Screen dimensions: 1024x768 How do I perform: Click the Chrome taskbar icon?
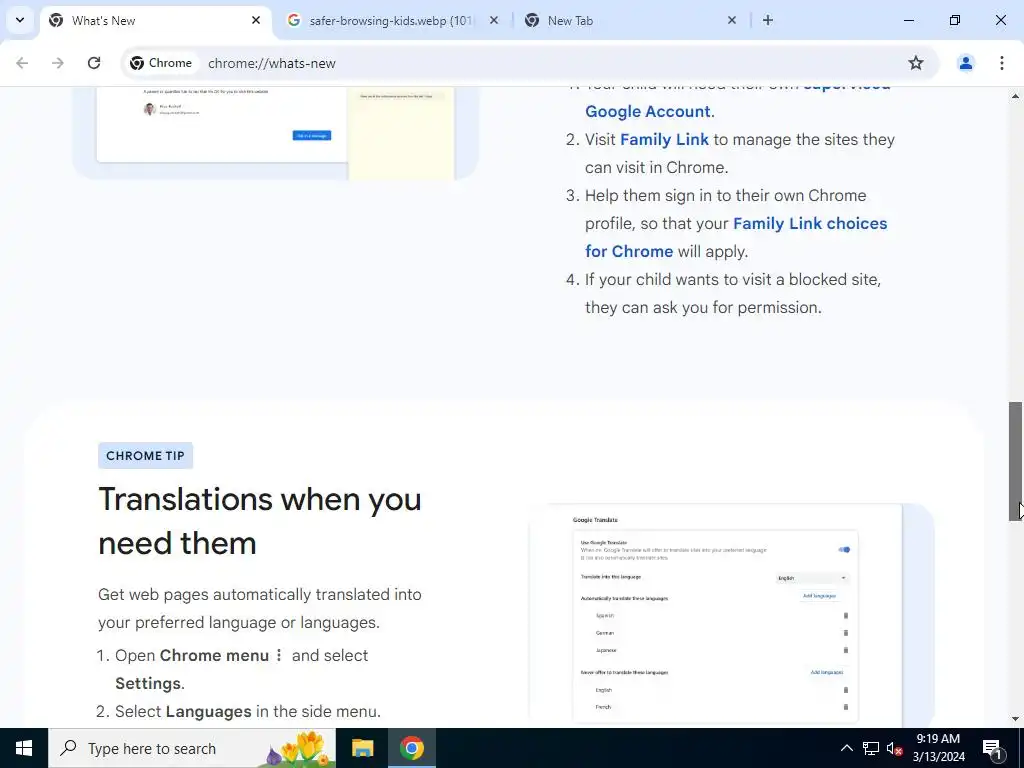point(412,748)
